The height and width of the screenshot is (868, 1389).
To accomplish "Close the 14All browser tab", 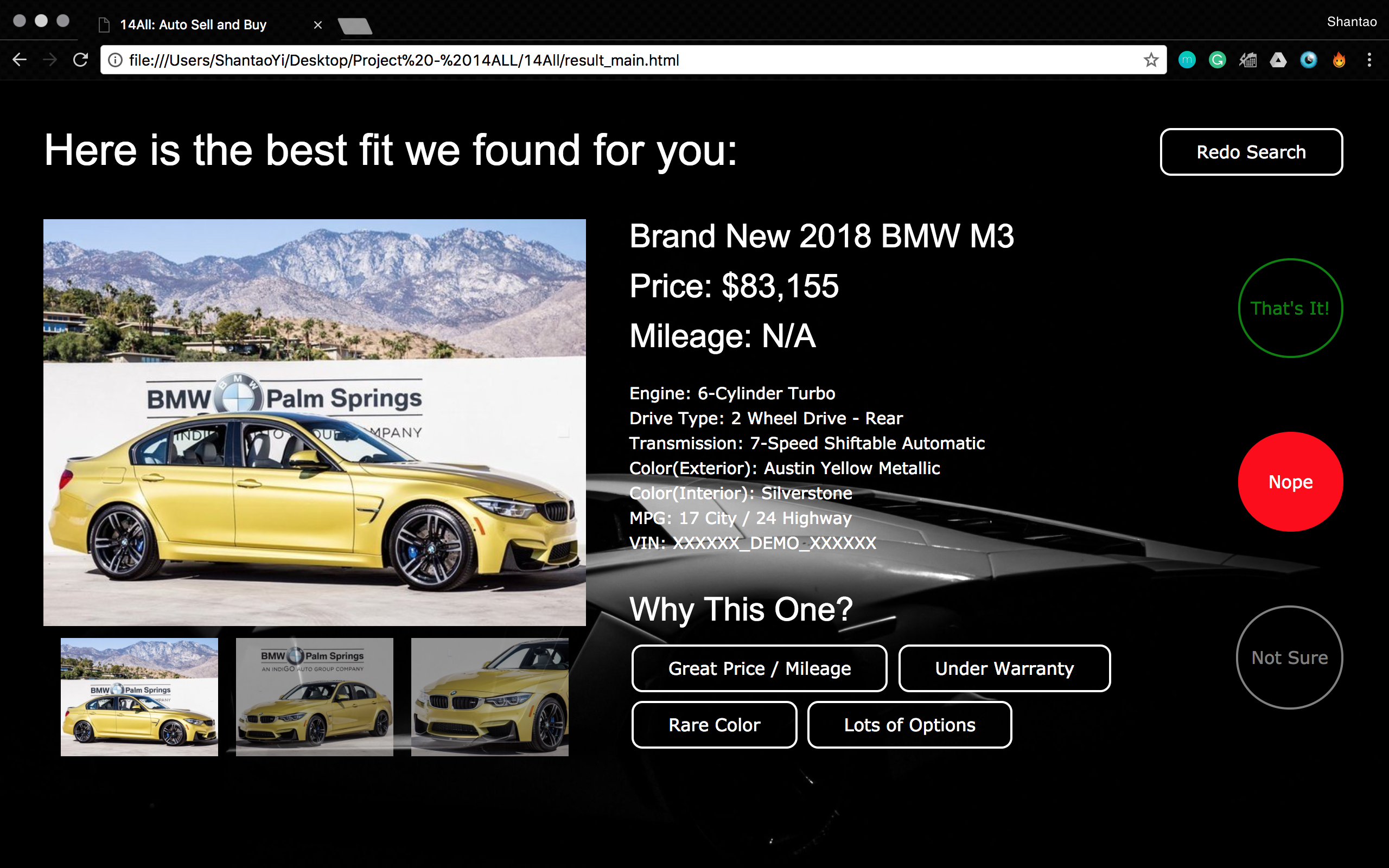I will (318, 25).
